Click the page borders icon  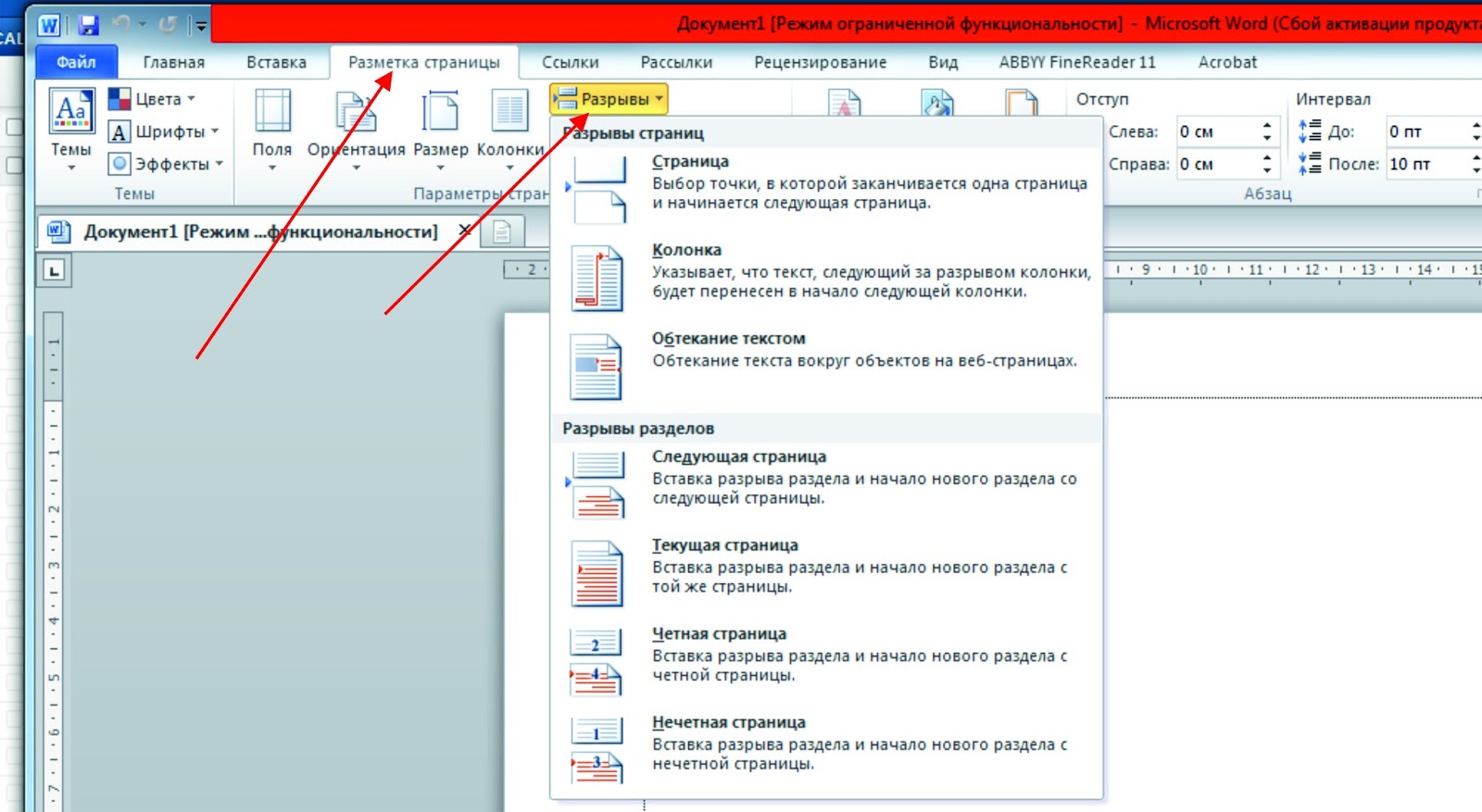coord(1022,103)
